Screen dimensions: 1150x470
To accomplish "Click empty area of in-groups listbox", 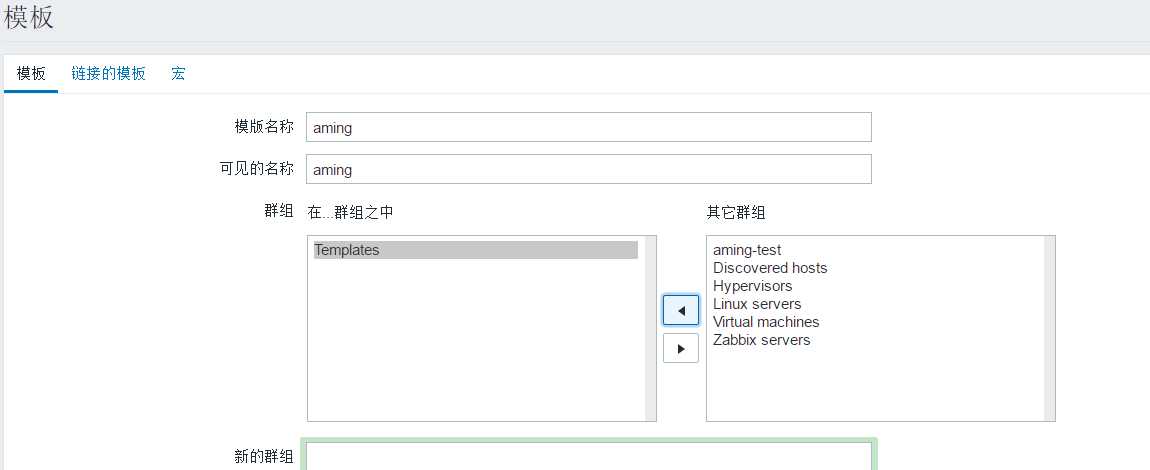I will 476,345.
